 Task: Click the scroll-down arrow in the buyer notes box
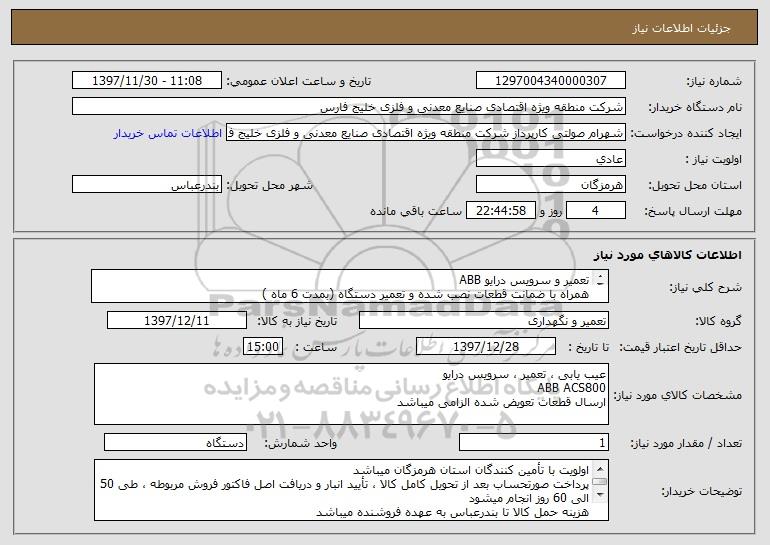600,495
